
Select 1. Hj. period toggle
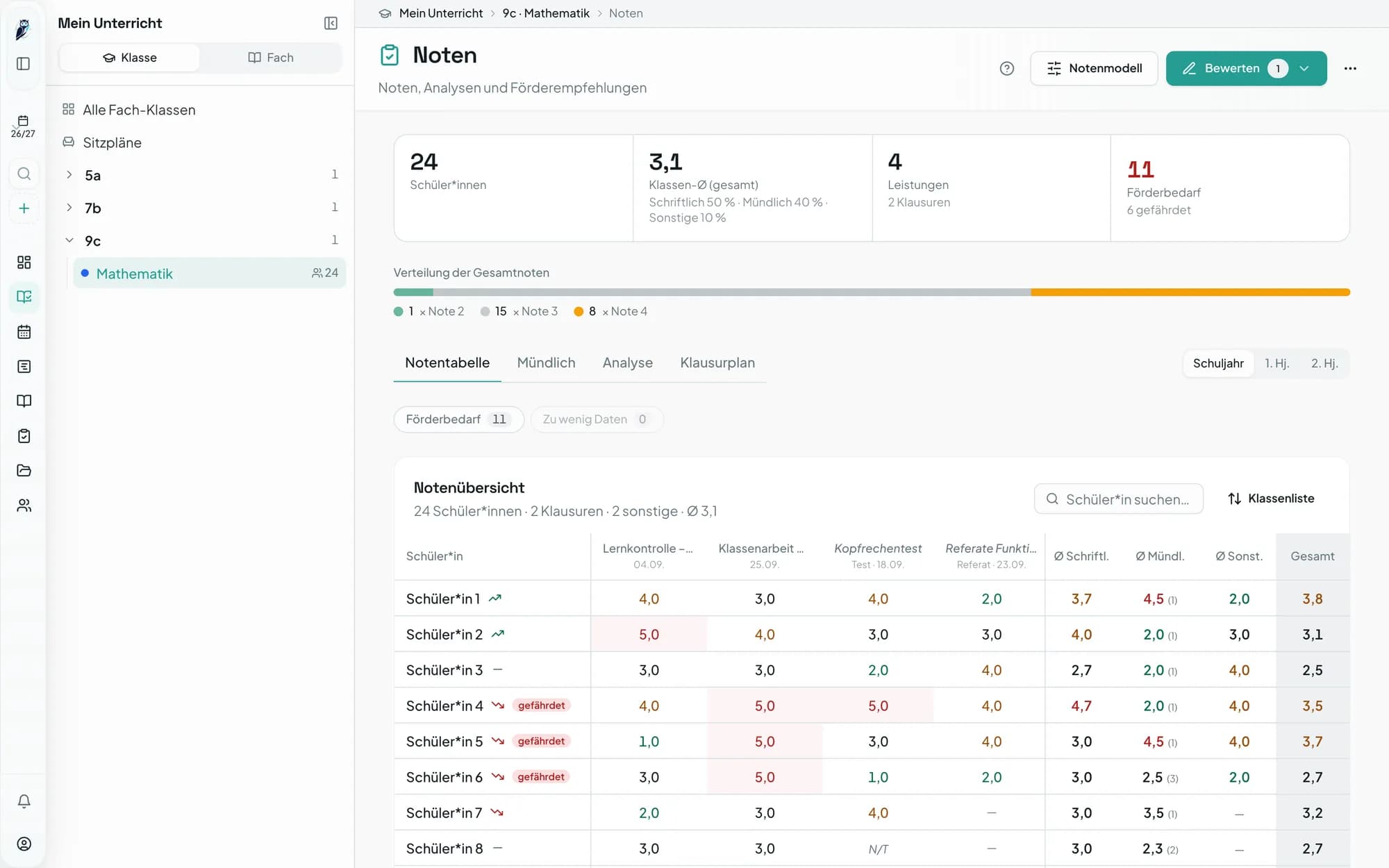pos(1276,363)
